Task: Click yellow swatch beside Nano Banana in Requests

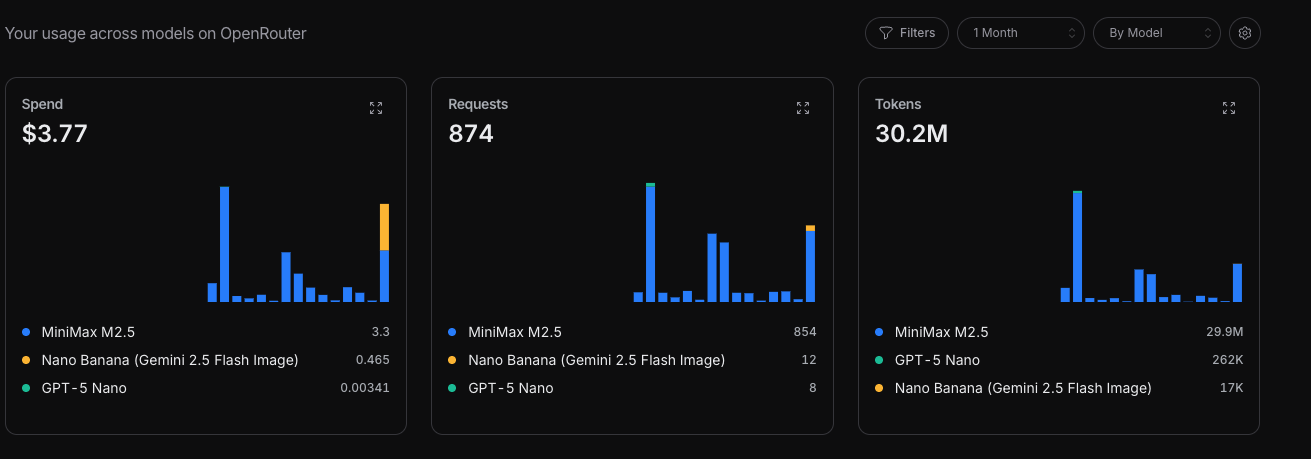Action: click(x=452, y=360)
